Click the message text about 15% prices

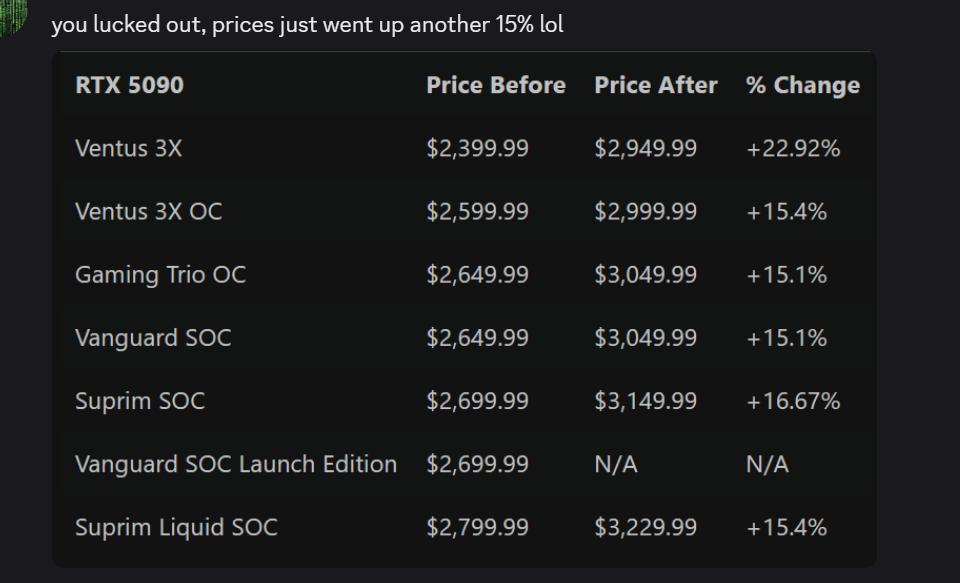point(307,24)
